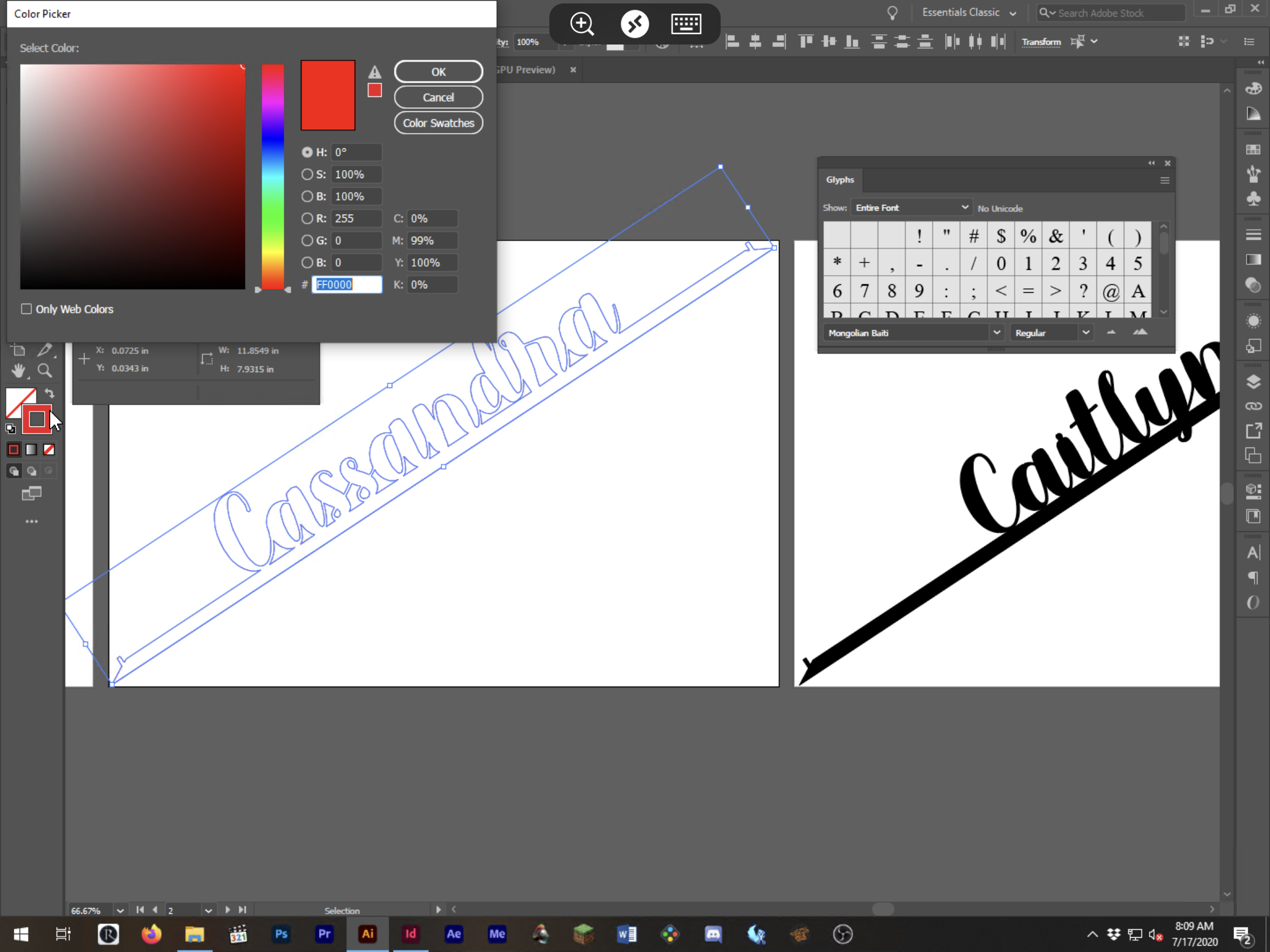
Task: Open the zoom level 66.67% dropdown
Action: 120,911
